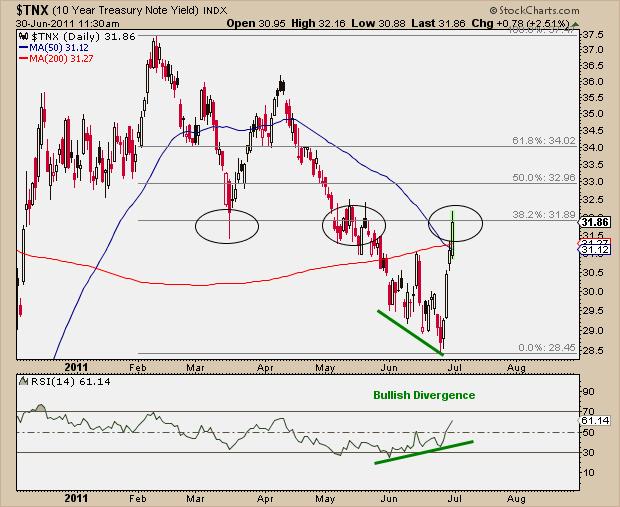
Task: Select the $TNX ticker symbol title
Action: pyautogui.click(x=32, y=9)
